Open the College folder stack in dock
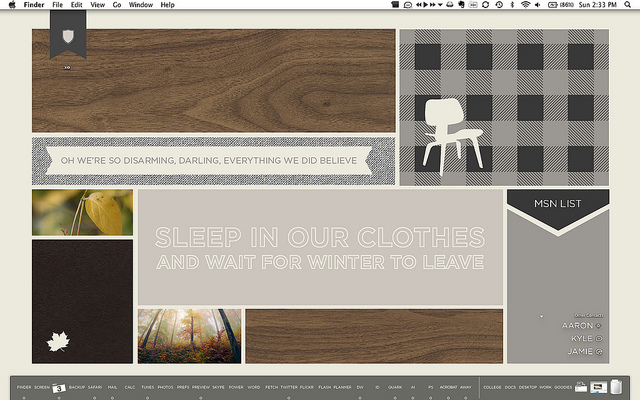This screenshot has width=640, height=400. pyautogui.click(x=492, y=387)
